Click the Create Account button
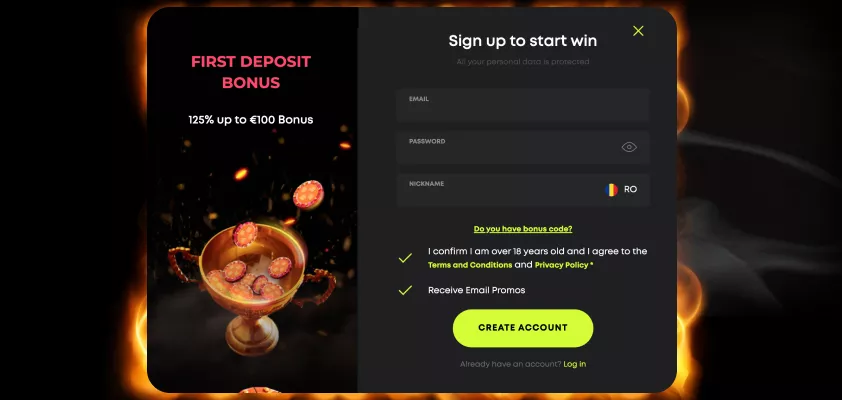Screen dimensions: 842x400 (x=523, y=328)
